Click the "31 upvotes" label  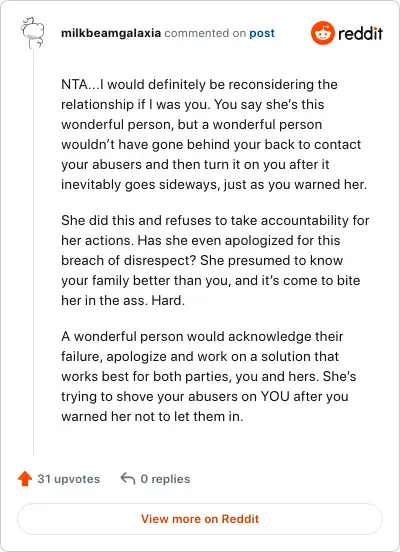(69, 479)
